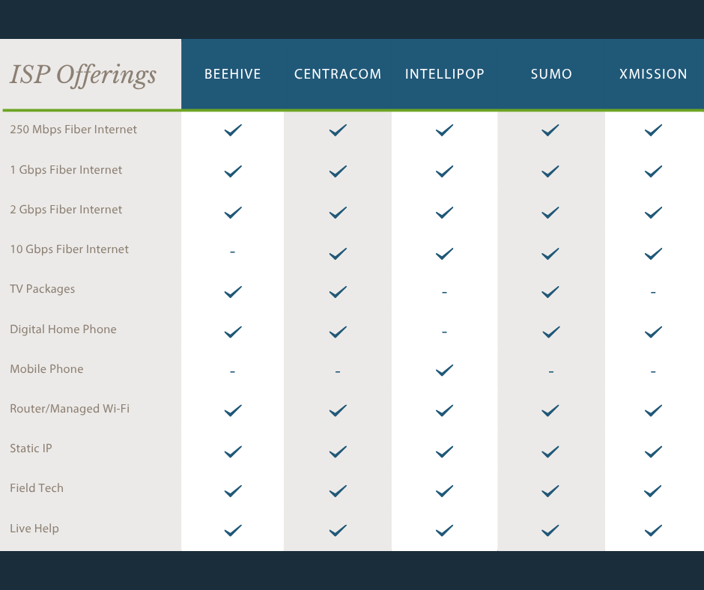Click Intellipop's Mobile Phone checkmark
704x590 pixels.
[445, 371]
